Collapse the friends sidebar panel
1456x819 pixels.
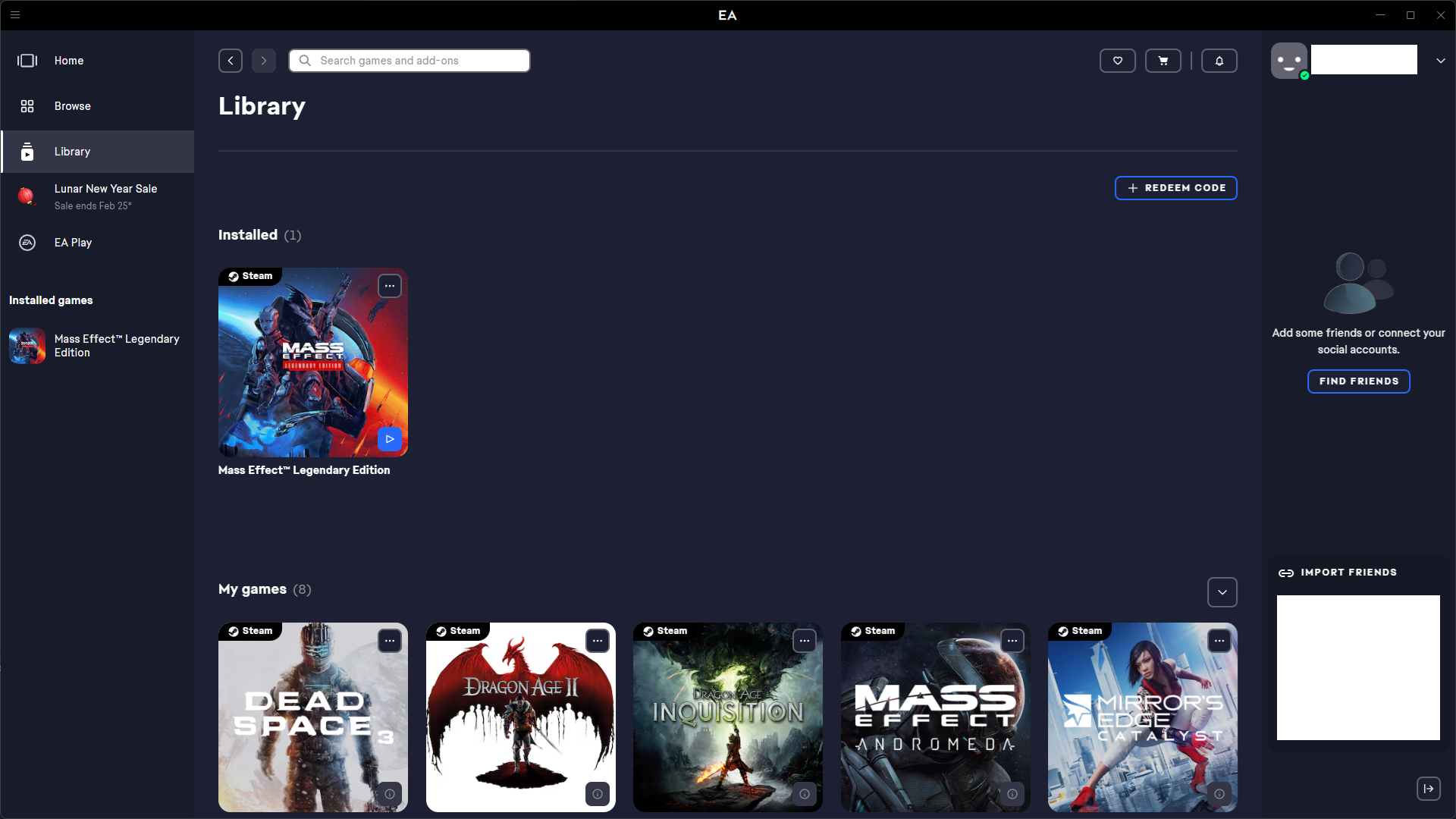1428,789
